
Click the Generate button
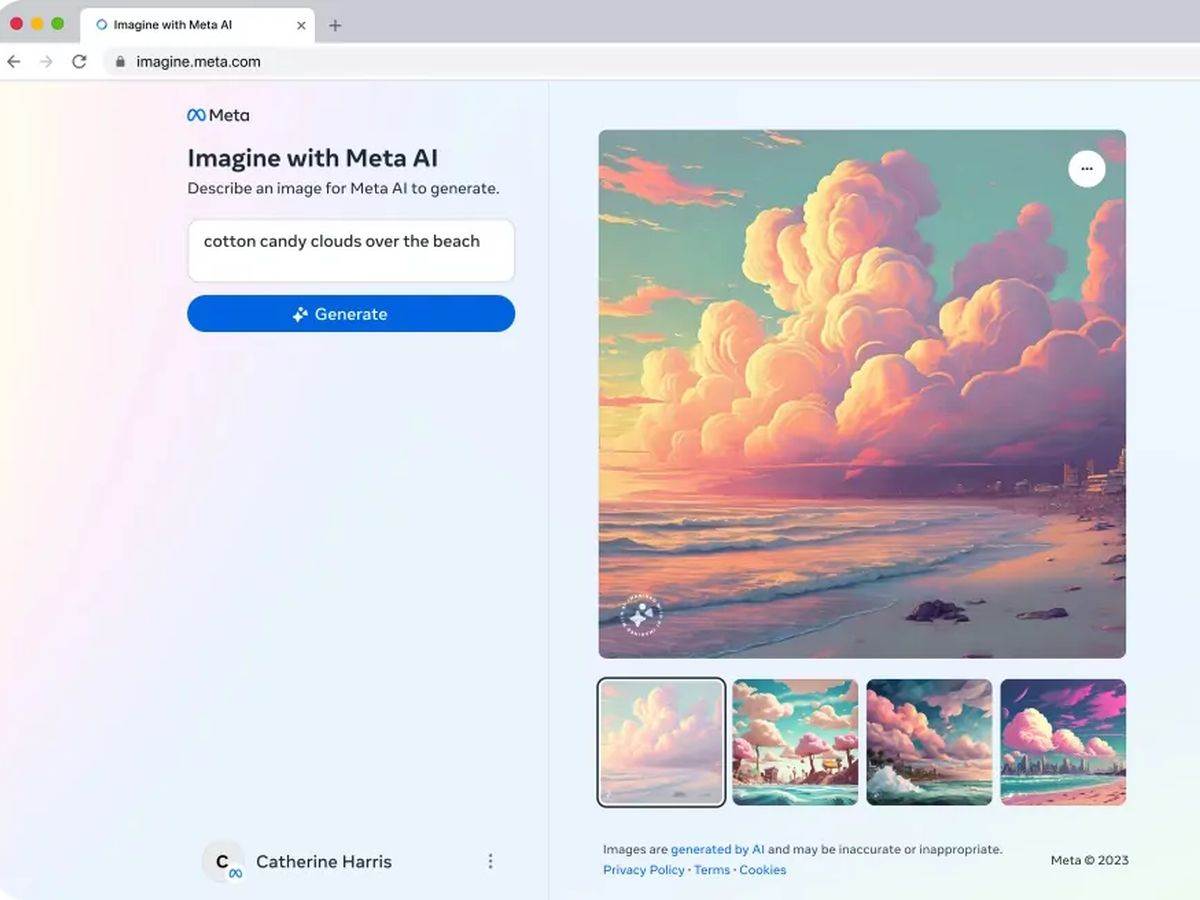pyautogui.click(x=350, y=313)
